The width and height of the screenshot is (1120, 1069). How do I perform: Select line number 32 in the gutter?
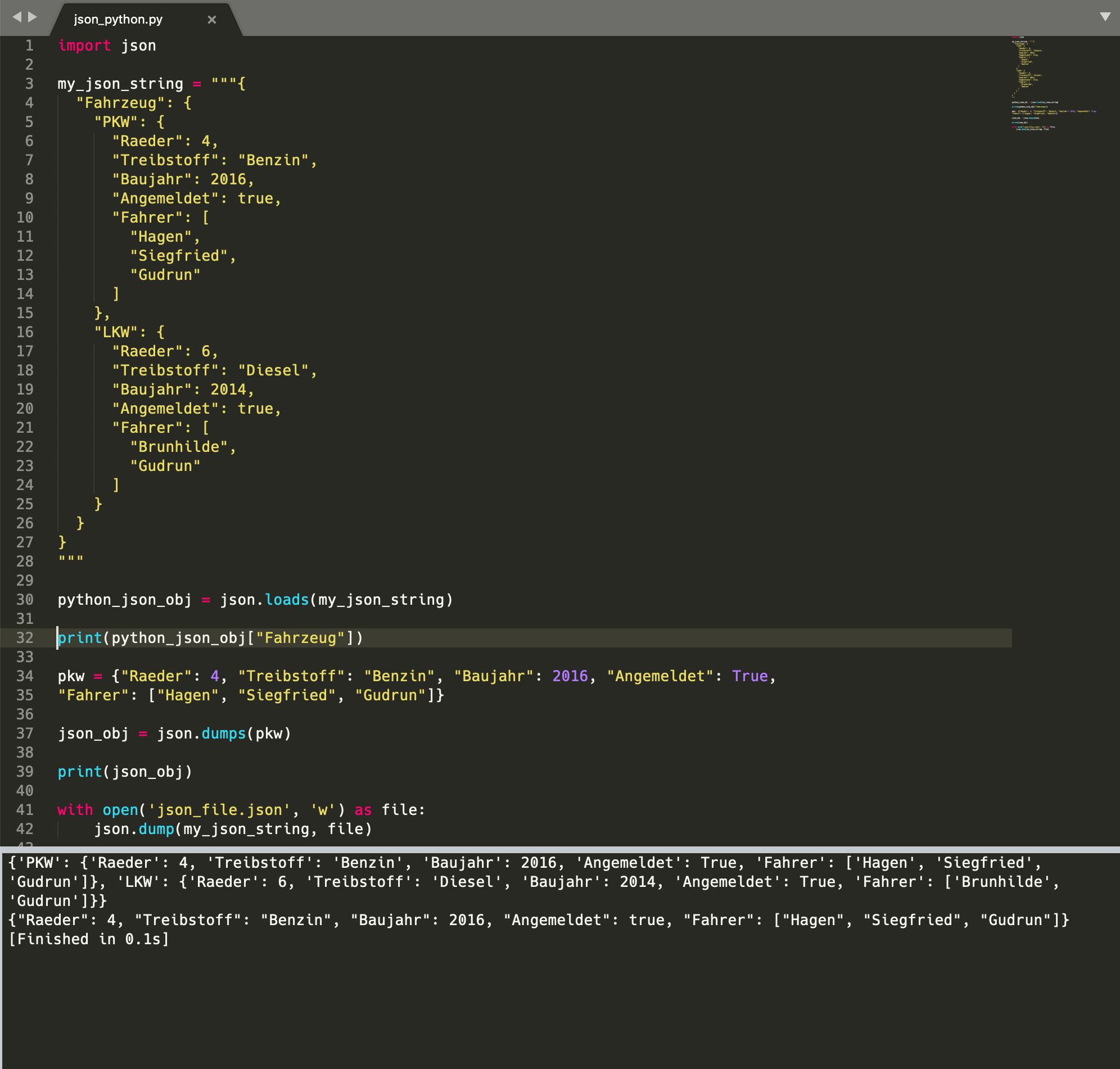click(x=25, y=638)
